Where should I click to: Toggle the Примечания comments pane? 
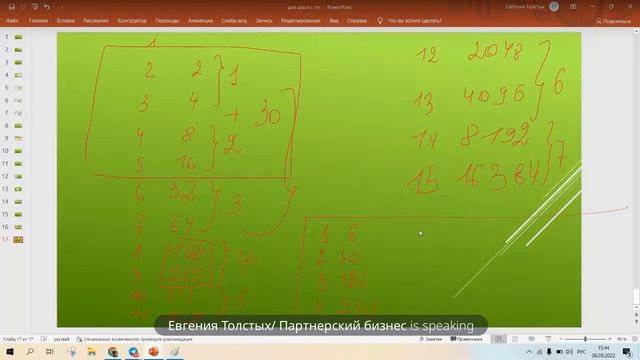[466, 339]
